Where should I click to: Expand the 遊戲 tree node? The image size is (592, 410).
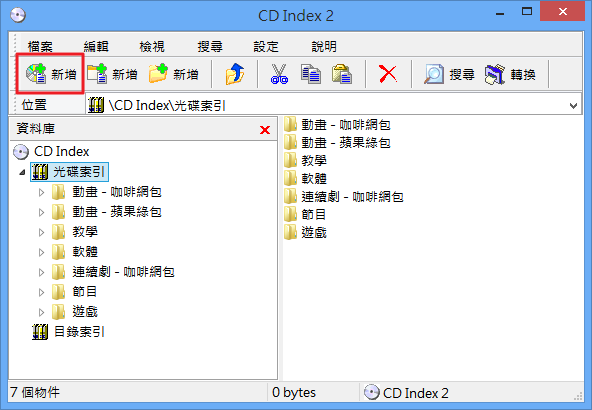click(42, 312)
